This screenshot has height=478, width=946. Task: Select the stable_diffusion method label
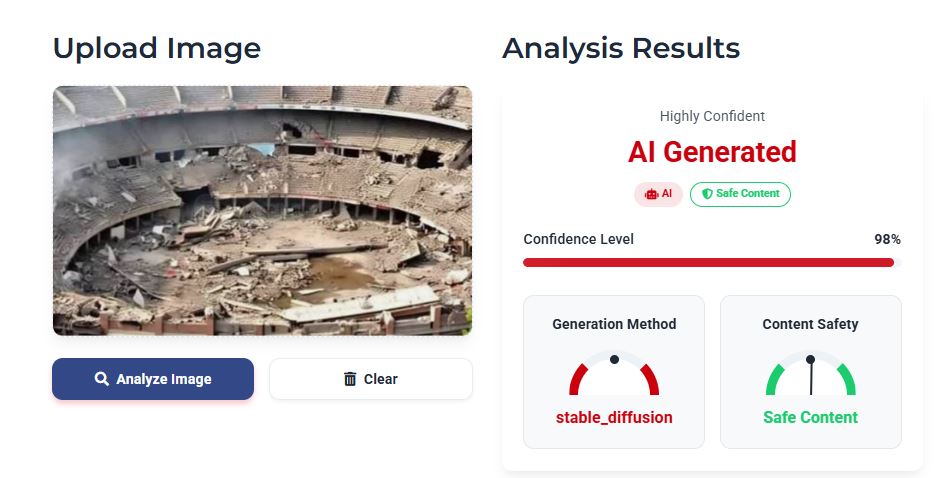614,417
